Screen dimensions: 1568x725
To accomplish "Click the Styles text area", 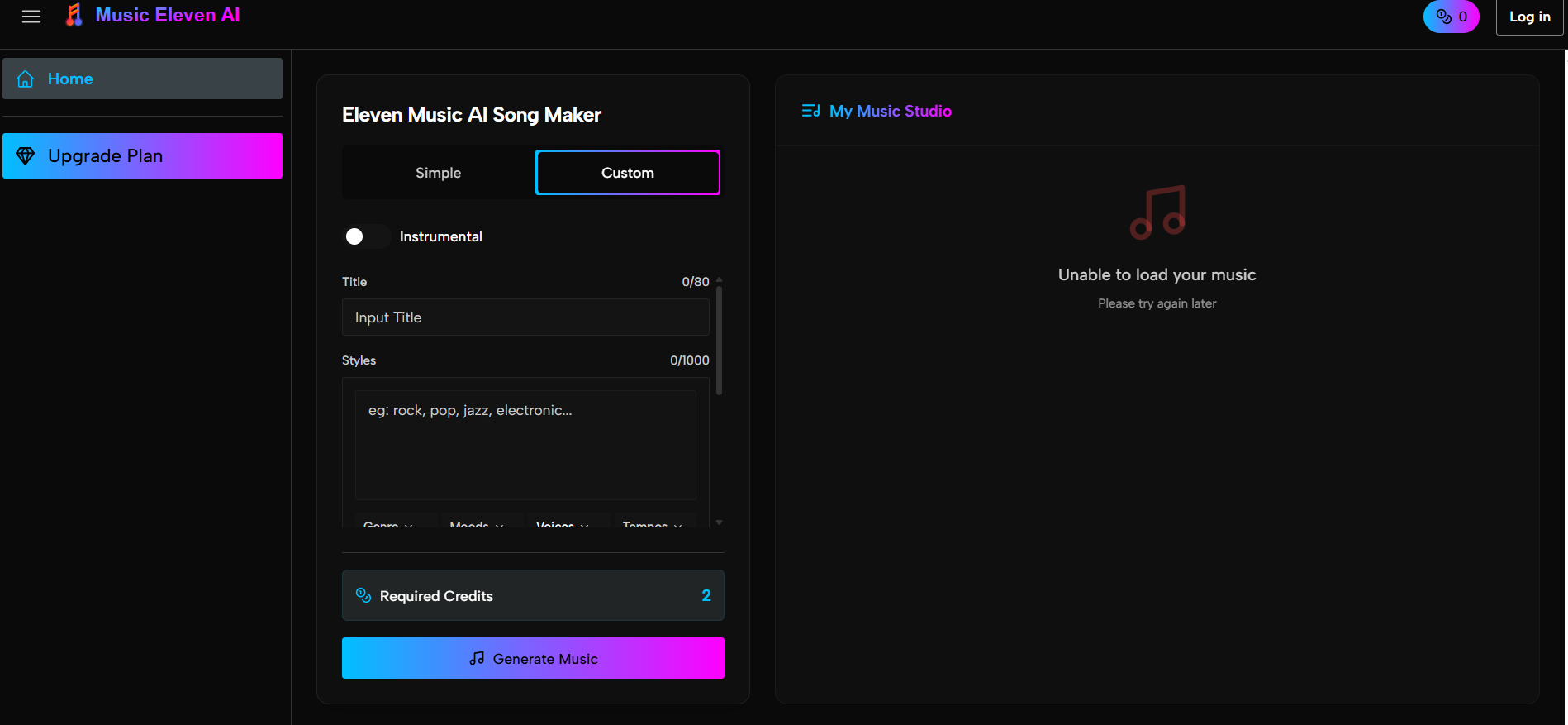I will [525, 445].
